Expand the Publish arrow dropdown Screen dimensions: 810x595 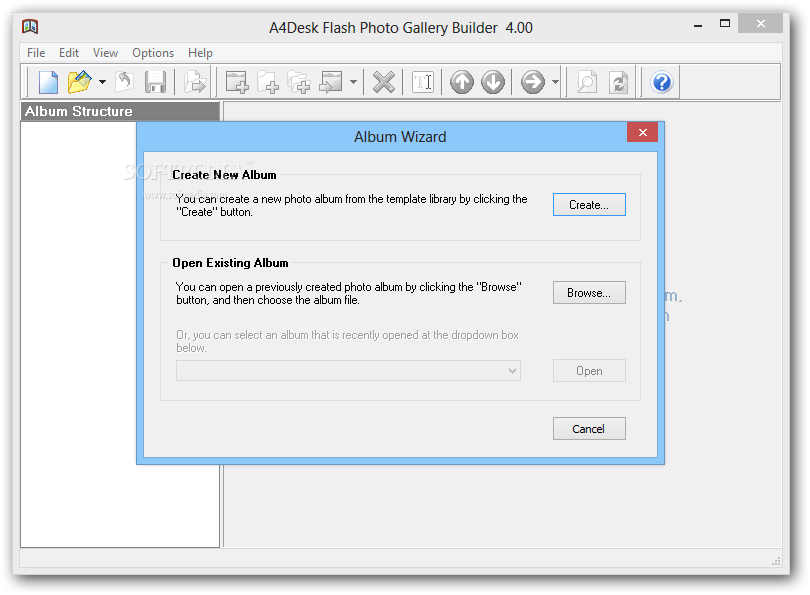pos(555,82)
